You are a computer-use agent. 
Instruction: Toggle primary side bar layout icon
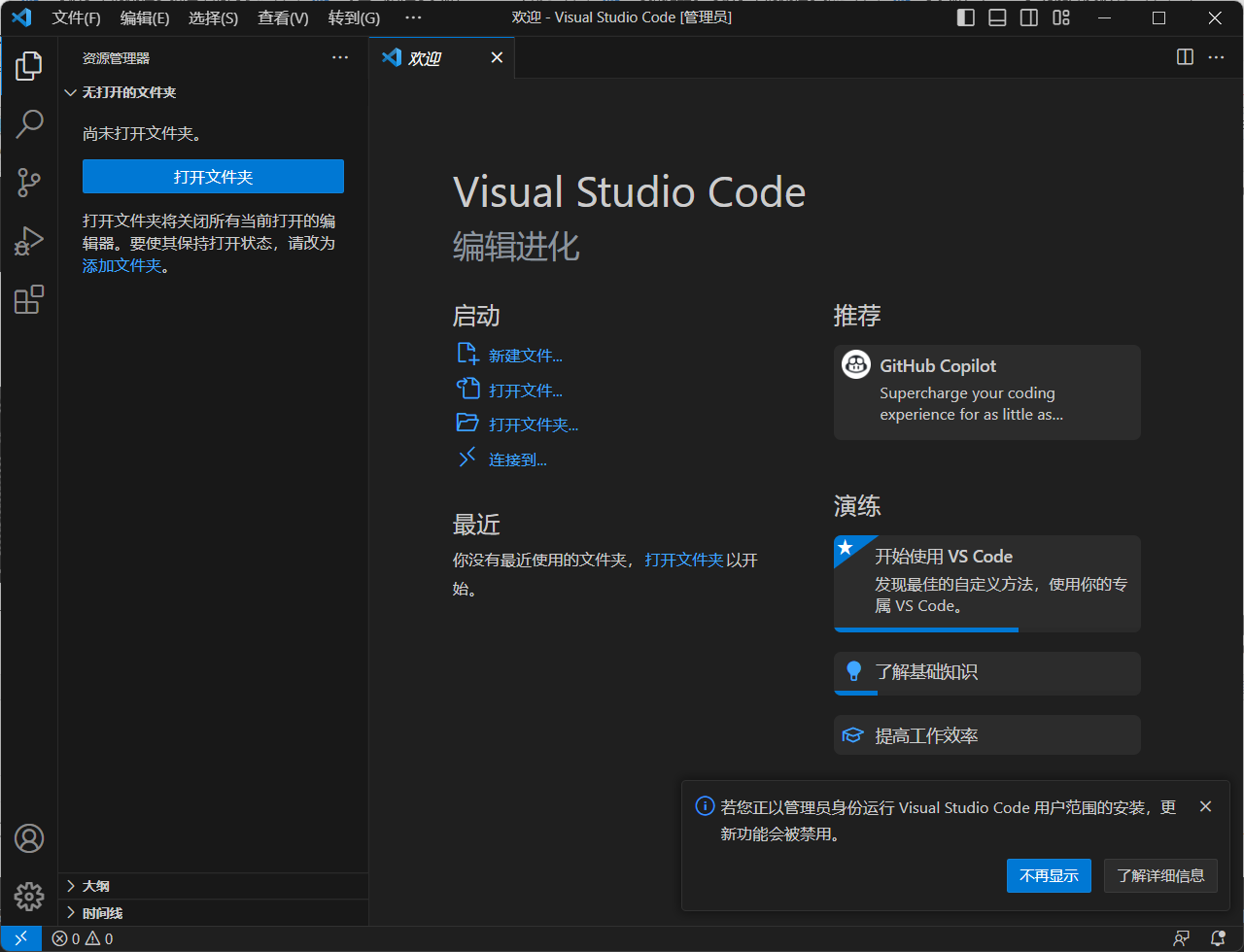pos(966,17)
